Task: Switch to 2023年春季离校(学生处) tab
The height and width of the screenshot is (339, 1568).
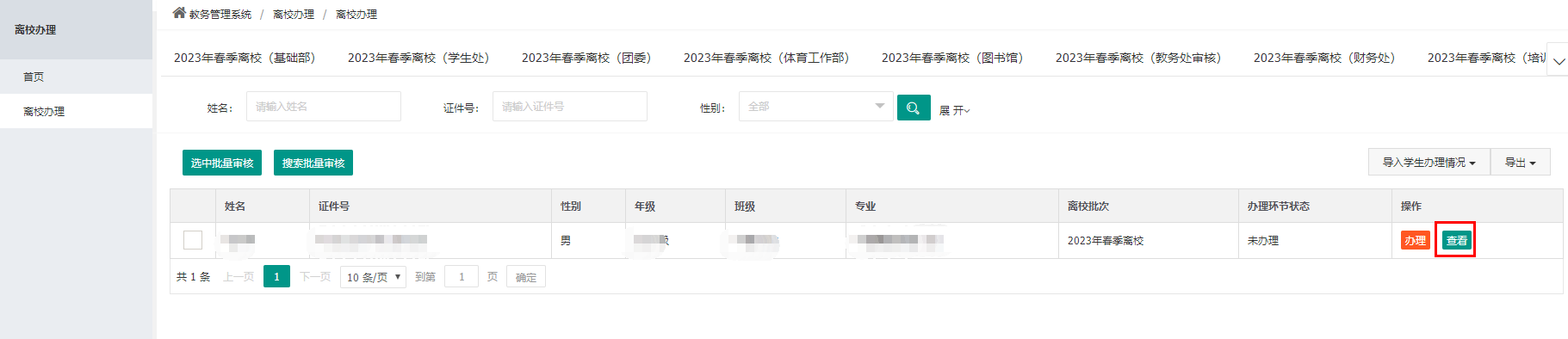Action: pos(418,58)
